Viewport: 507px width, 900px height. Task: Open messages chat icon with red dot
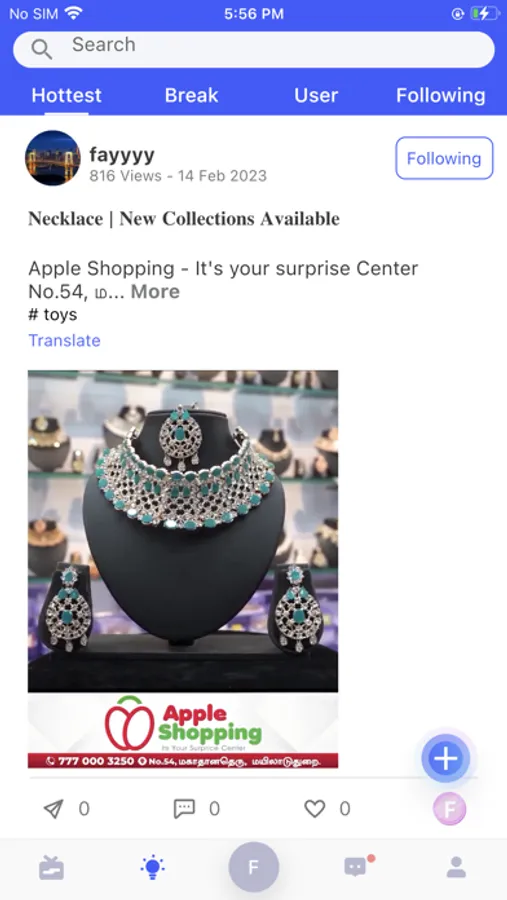[356, 867]
